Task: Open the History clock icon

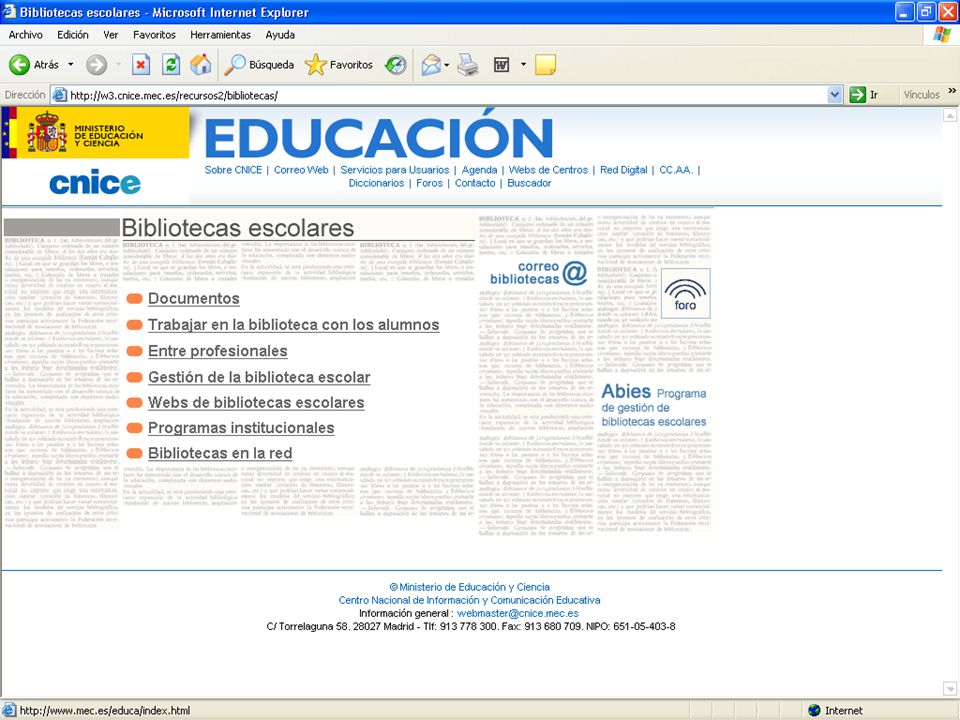Action: pos(396,64)
